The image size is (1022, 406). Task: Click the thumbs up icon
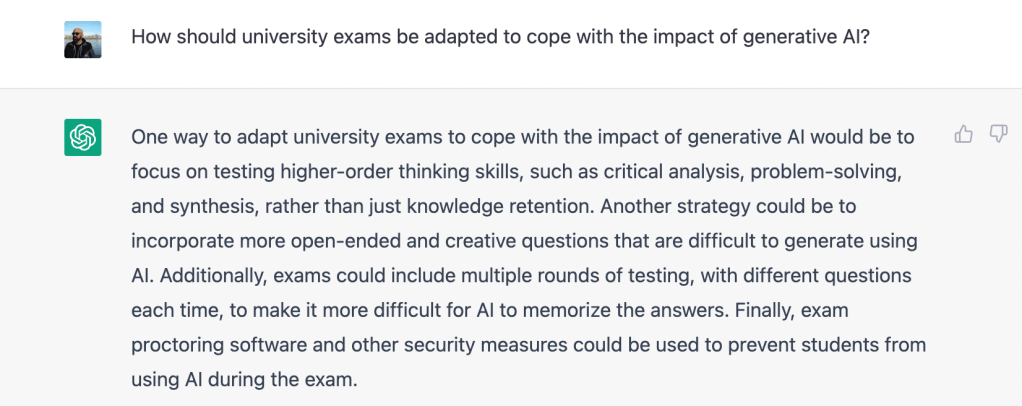tap(964, 134)
